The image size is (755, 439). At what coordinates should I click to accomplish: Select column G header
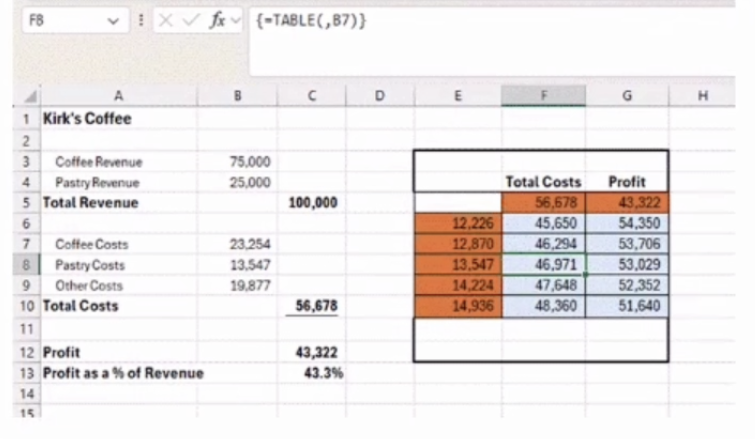[627, 96]
